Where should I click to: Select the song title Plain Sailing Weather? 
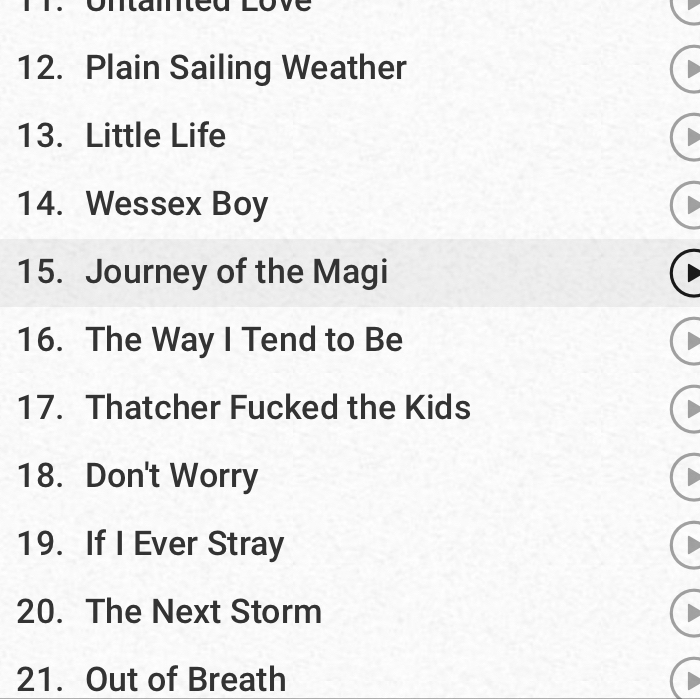(x=246, y=69)
